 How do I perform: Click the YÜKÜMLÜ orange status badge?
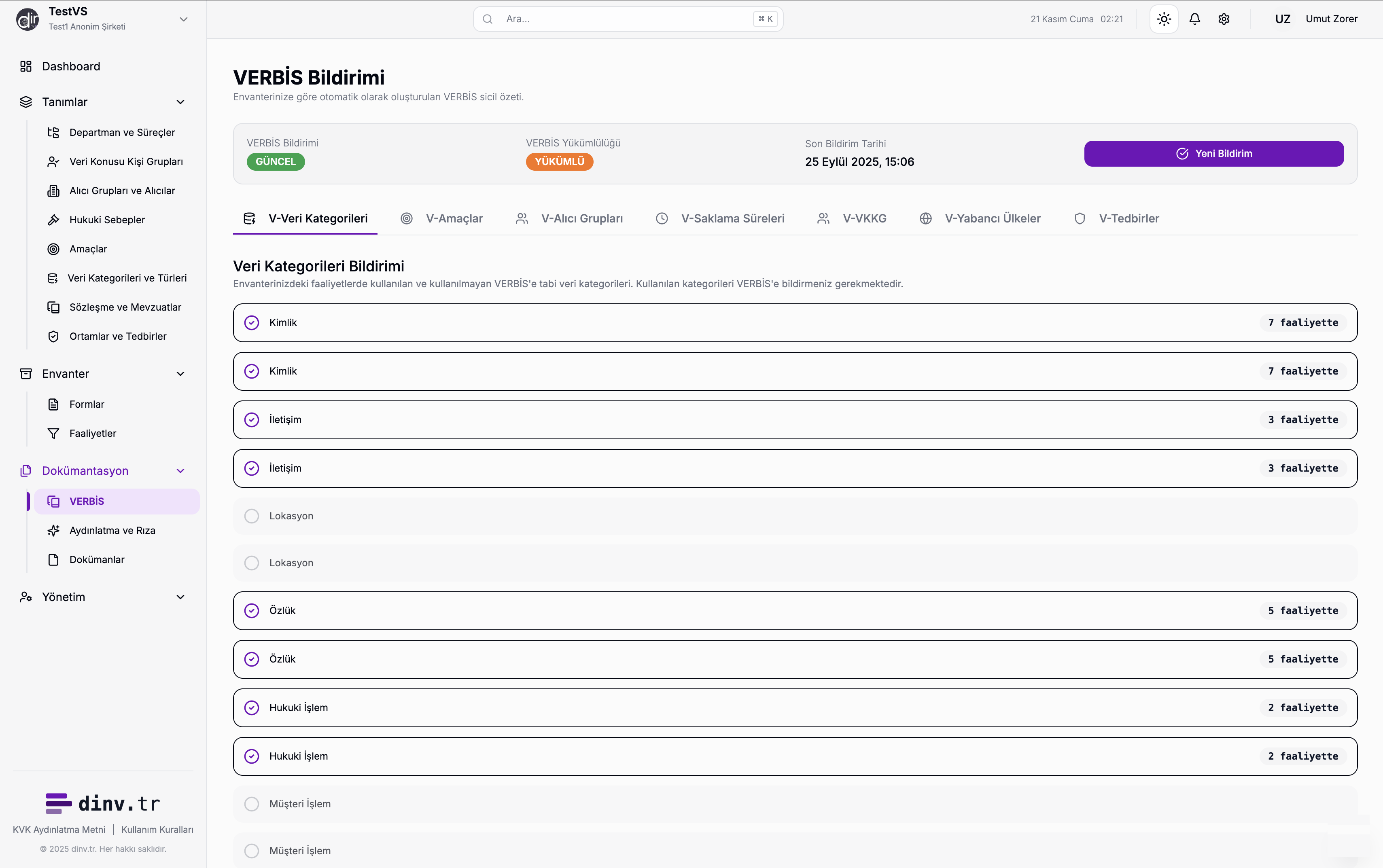click(x=559, y=162)
